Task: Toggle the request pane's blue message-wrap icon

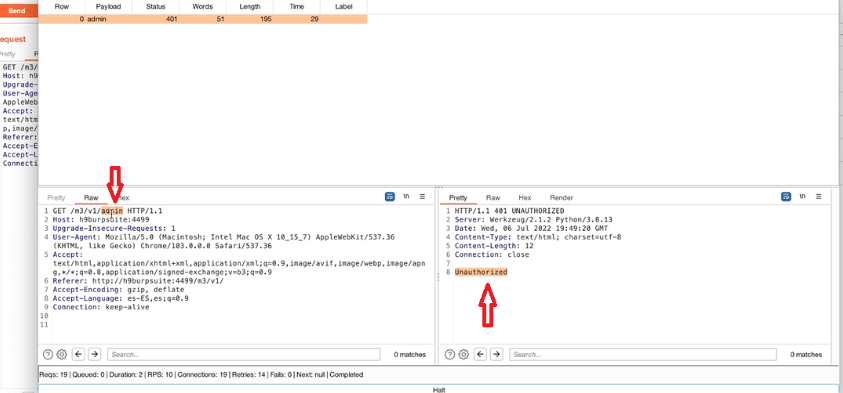Action: [390, 197]
